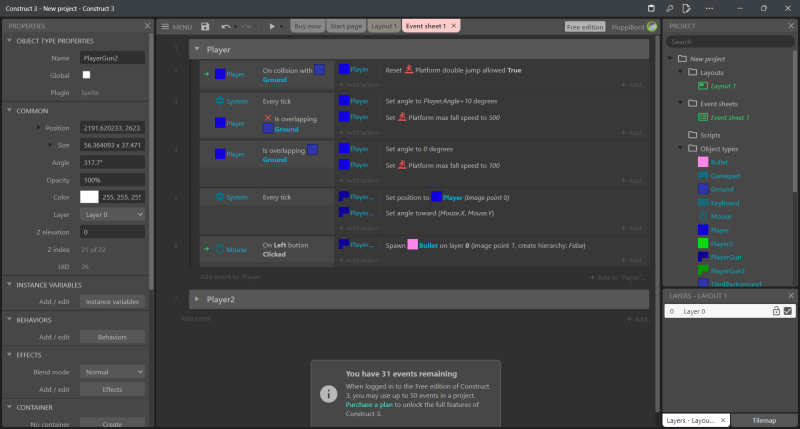Select the PlayerGun object type
The width and height of the screenshot is (800, 429).
pyautogui.click(x=726, y=257)
